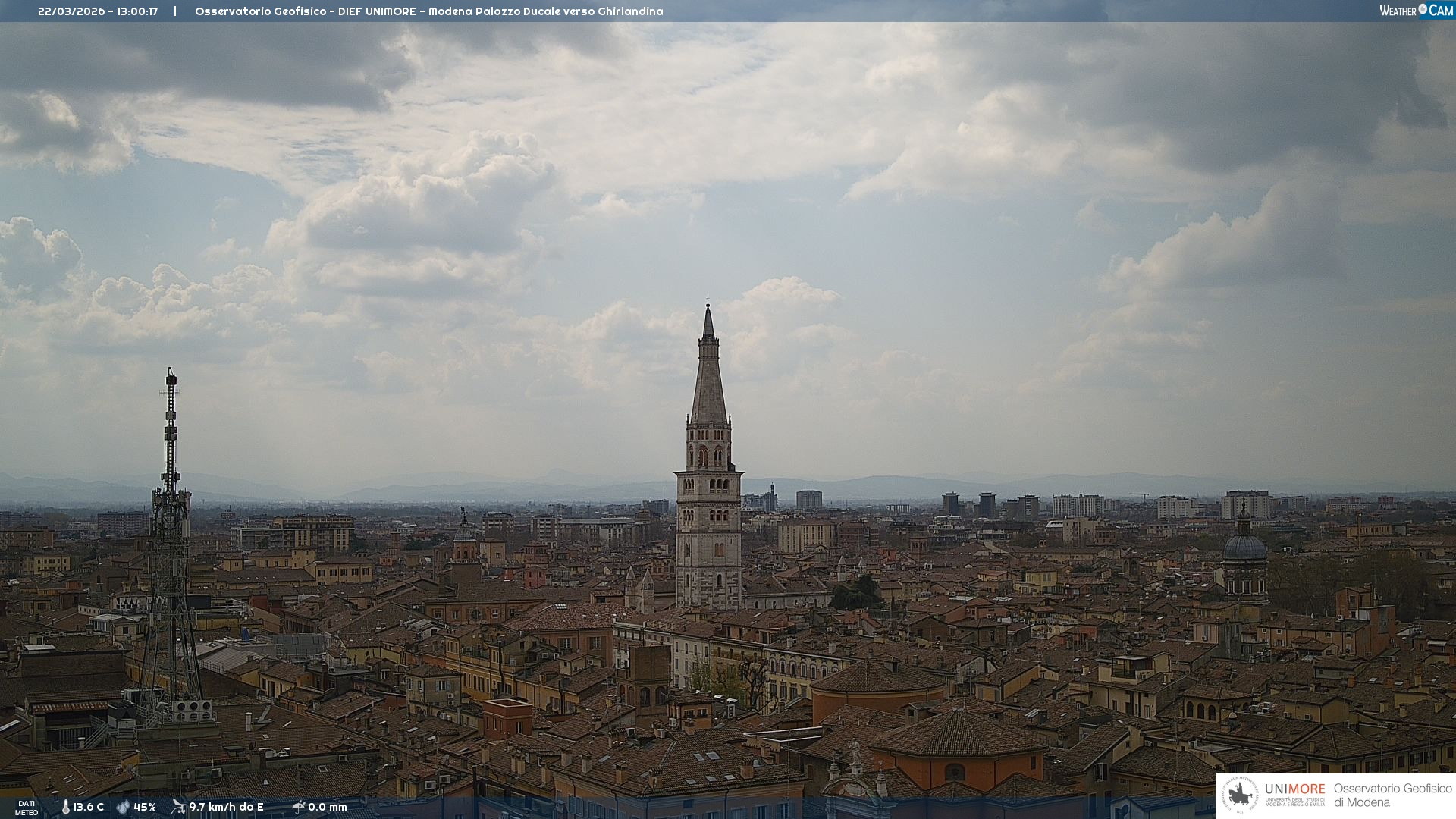Click the camera lens in WeatherCam logo

click(x=1423, y=9)
